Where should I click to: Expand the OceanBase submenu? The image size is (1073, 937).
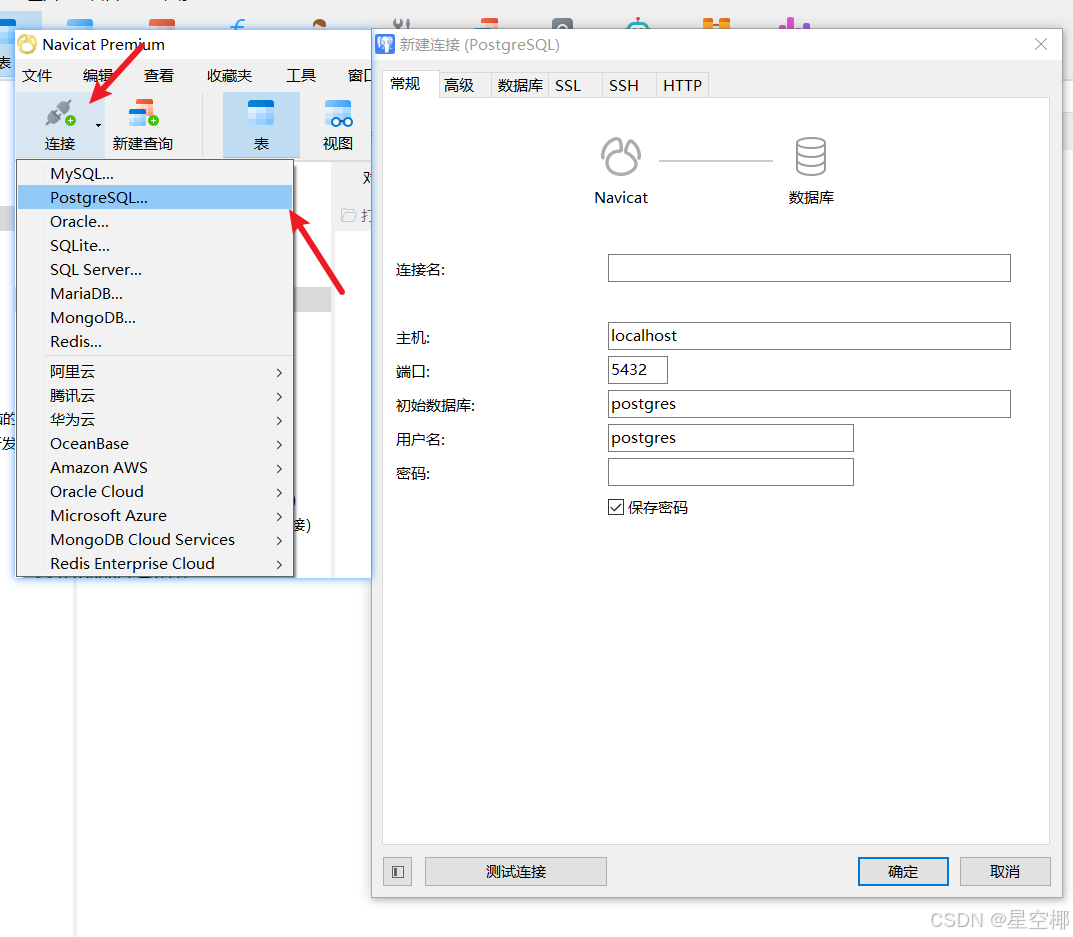tap(155, 444)
